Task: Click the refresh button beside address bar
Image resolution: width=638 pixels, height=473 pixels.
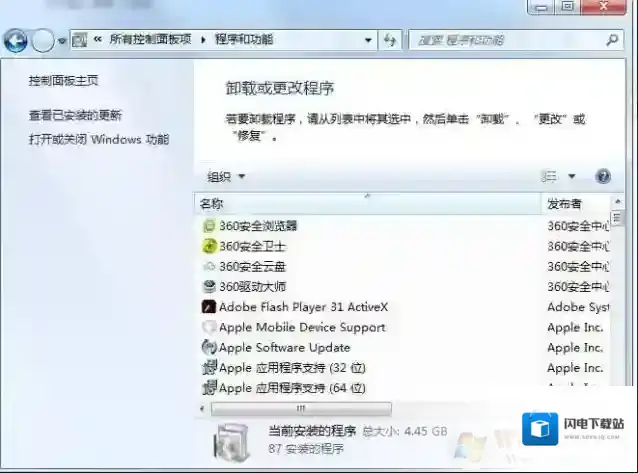Action: click(x=390, y=40)
